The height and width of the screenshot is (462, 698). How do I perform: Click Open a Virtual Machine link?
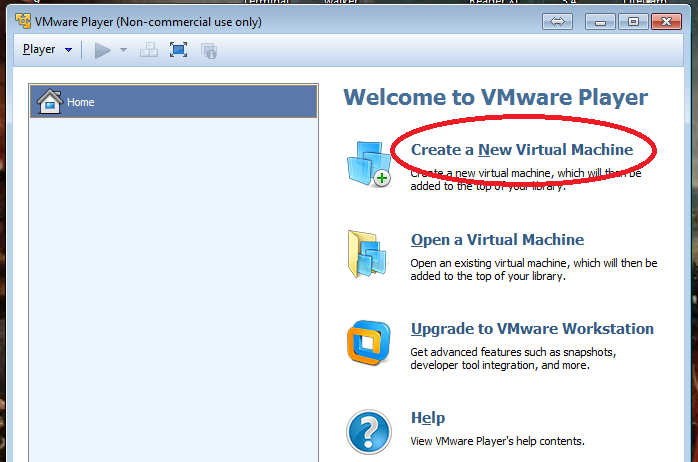[x=497, y=240]
